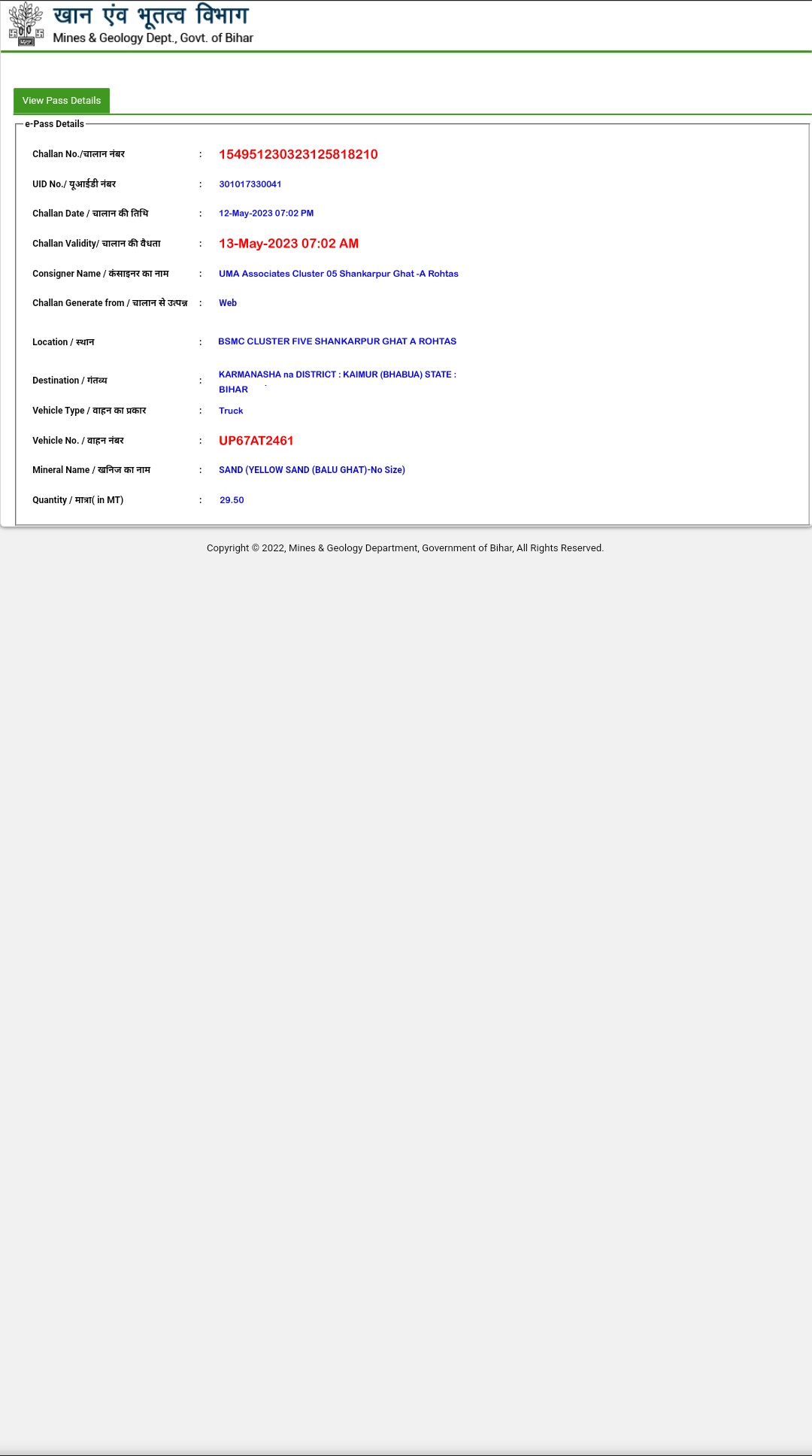This screenshot has width=812, height=1456.
Task: Click the Hindi department title heading
Action: coord(150,15)
